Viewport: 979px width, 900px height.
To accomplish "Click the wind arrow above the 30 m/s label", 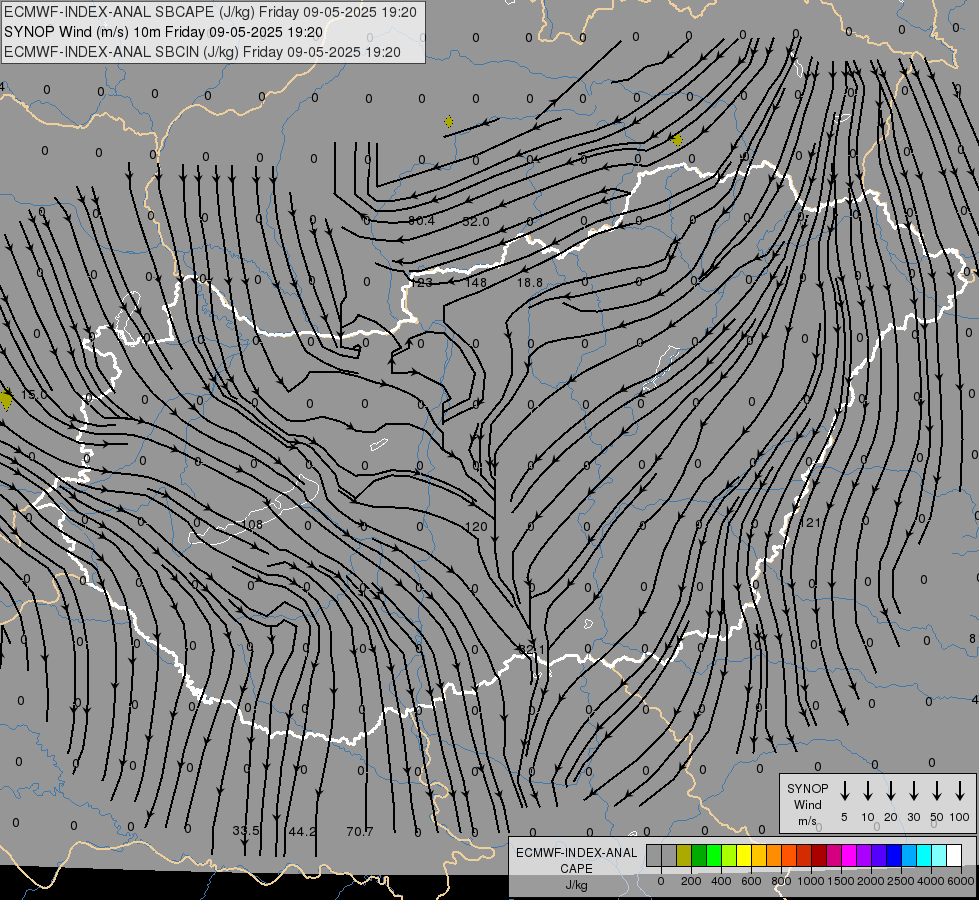I will point(914,790).
